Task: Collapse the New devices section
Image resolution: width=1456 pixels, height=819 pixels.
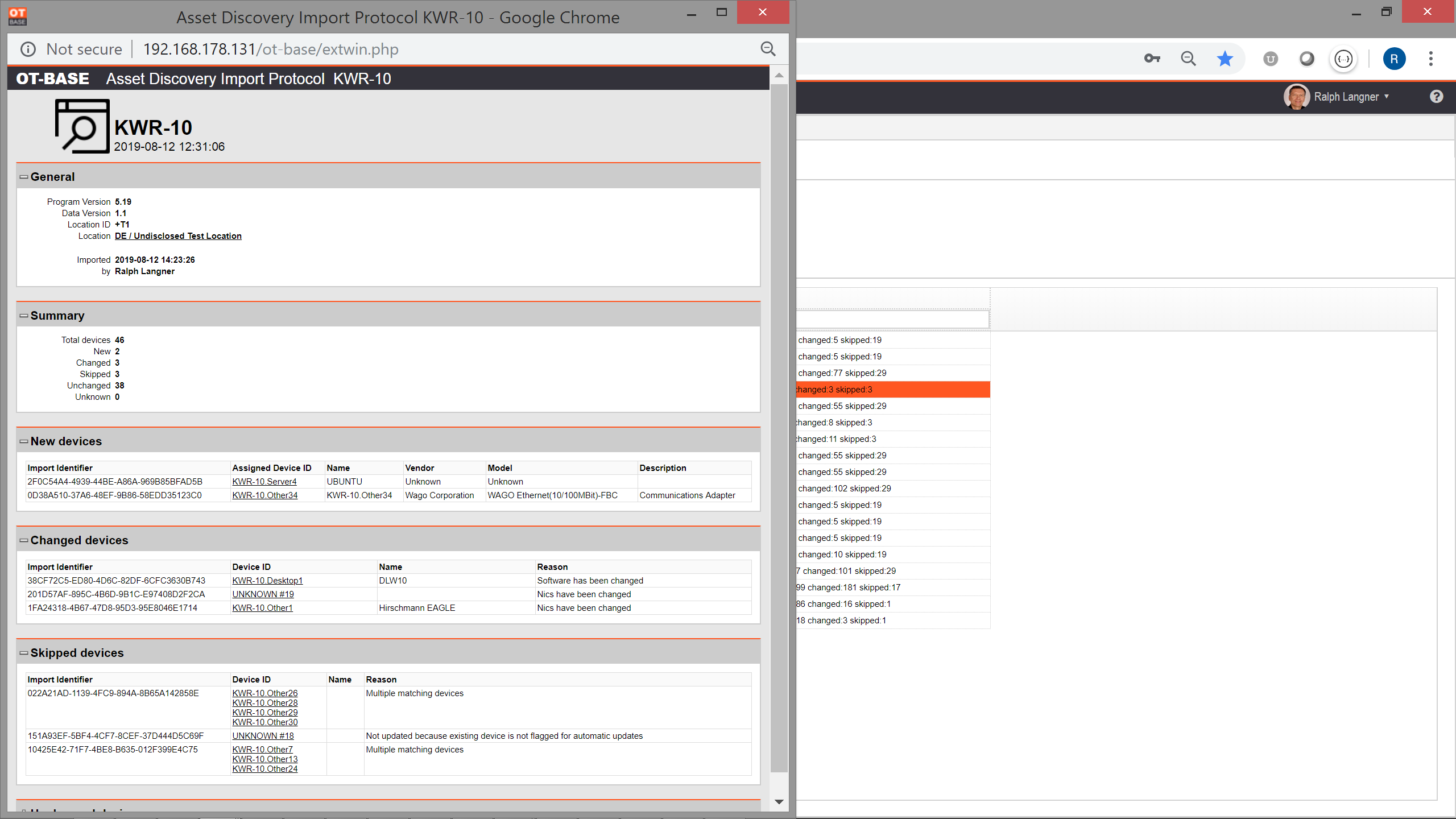Action: click(x=24, y=441)
